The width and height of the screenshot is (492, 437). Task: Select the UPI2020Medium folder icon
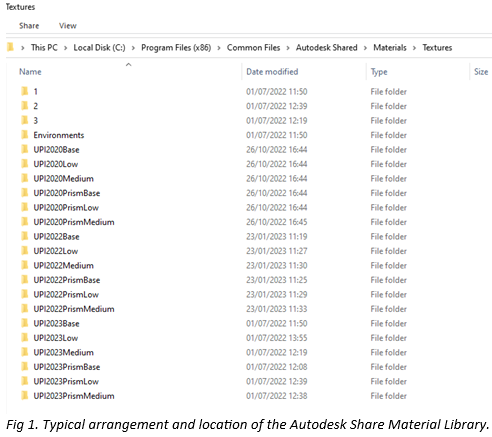25,178
